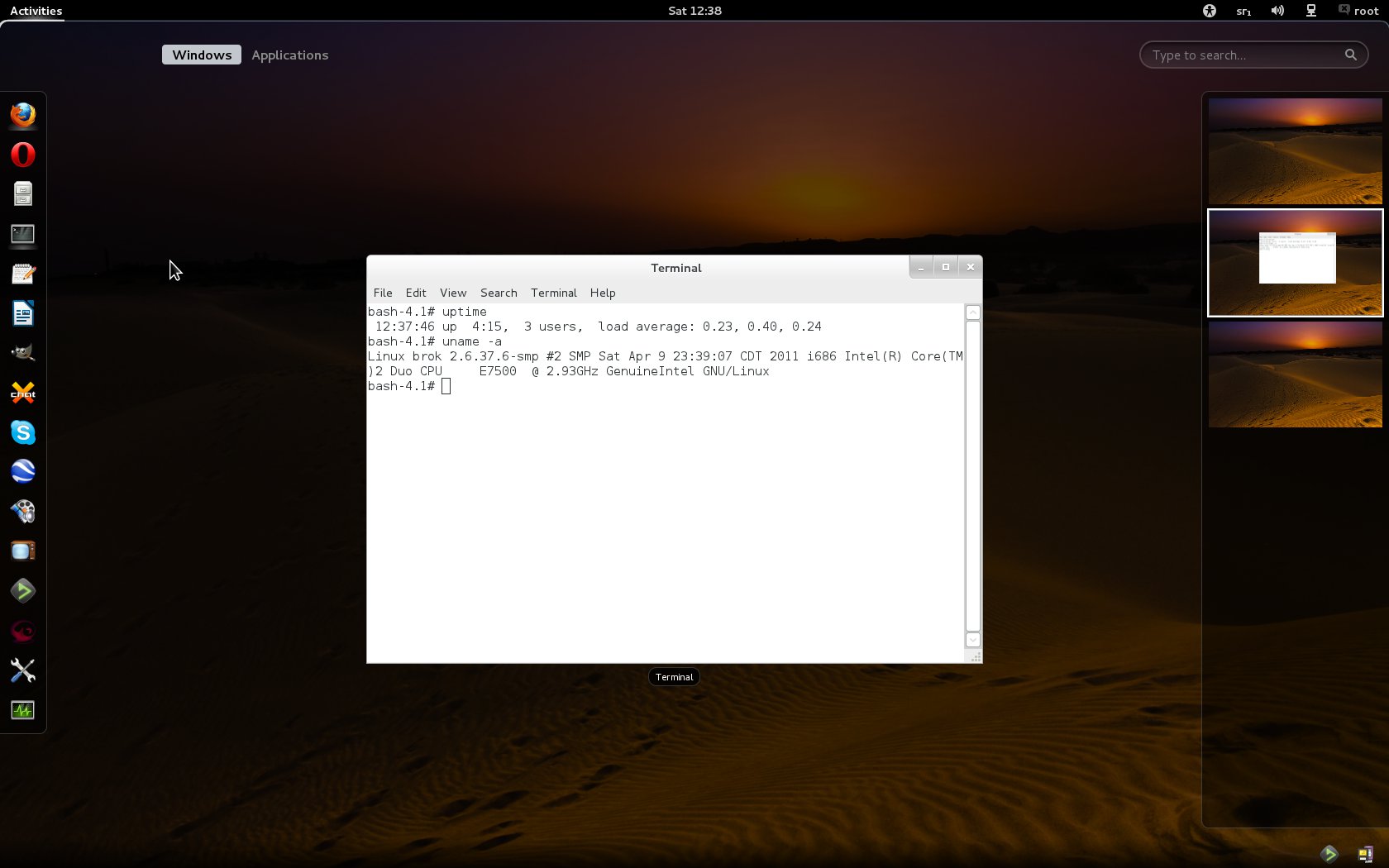Screen dimensions: 1389x868
Task: Click the Activities button
Action: point(36,11)
